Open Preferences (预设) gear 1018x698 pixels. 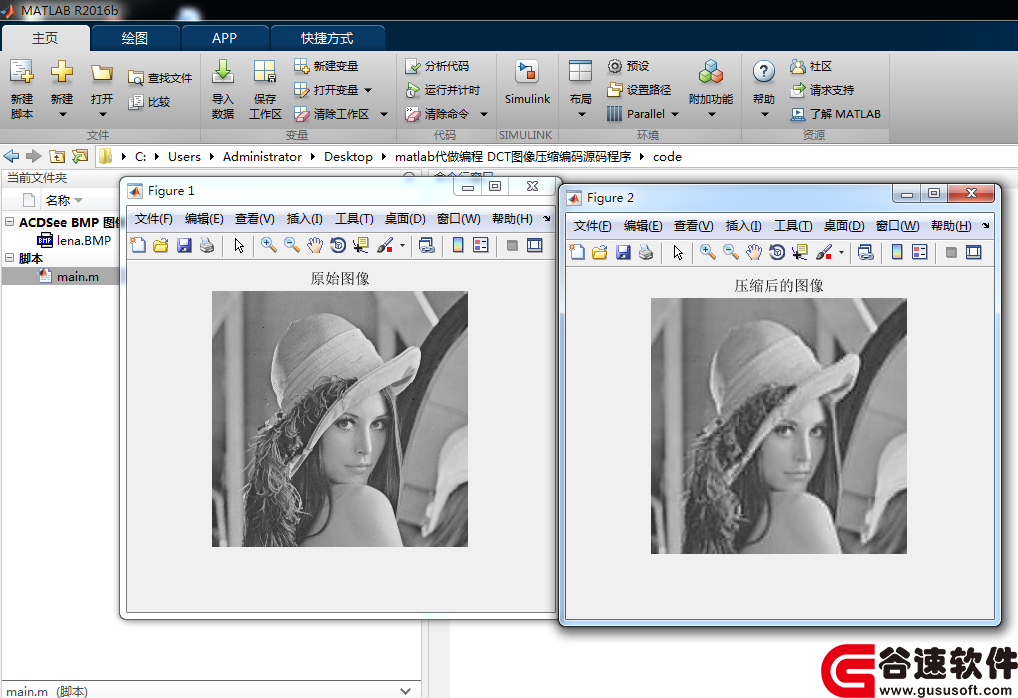pos(628,66)
